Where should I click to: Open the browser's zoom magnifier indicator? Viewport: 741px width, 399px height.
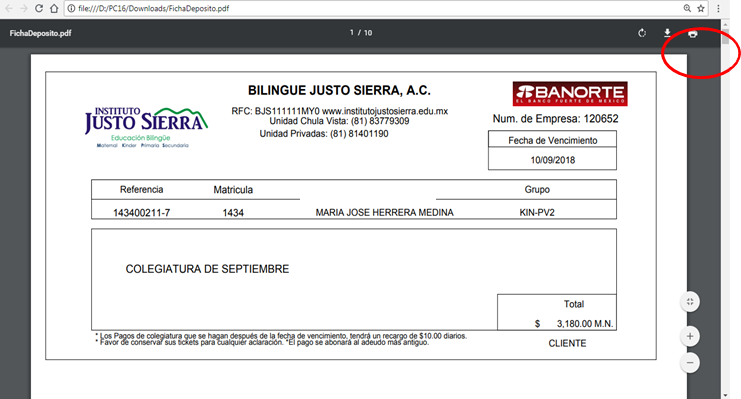pyautogui.click(x=687, y=9)
